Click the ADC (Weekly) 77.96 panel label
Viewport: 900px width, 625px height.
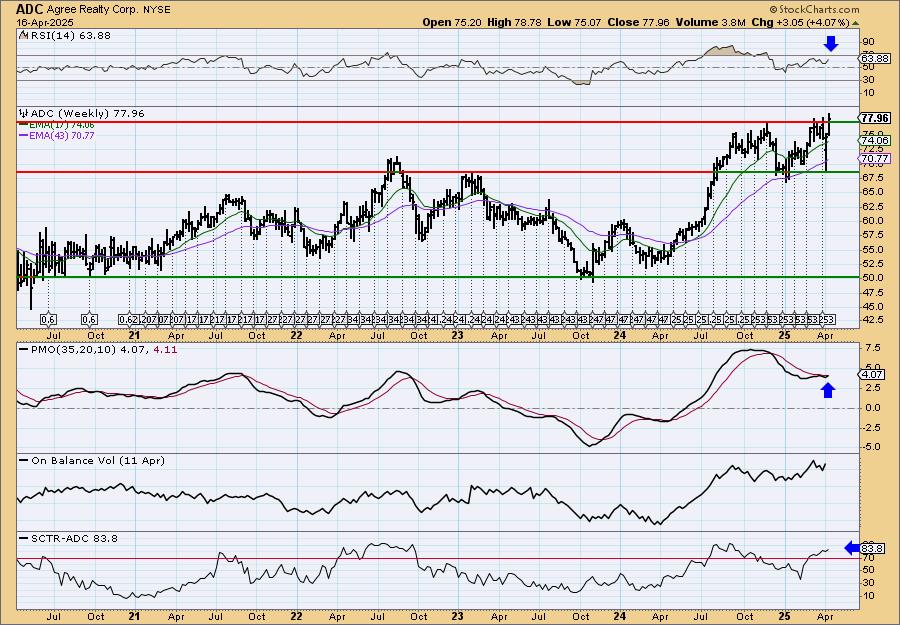(88, 114)
